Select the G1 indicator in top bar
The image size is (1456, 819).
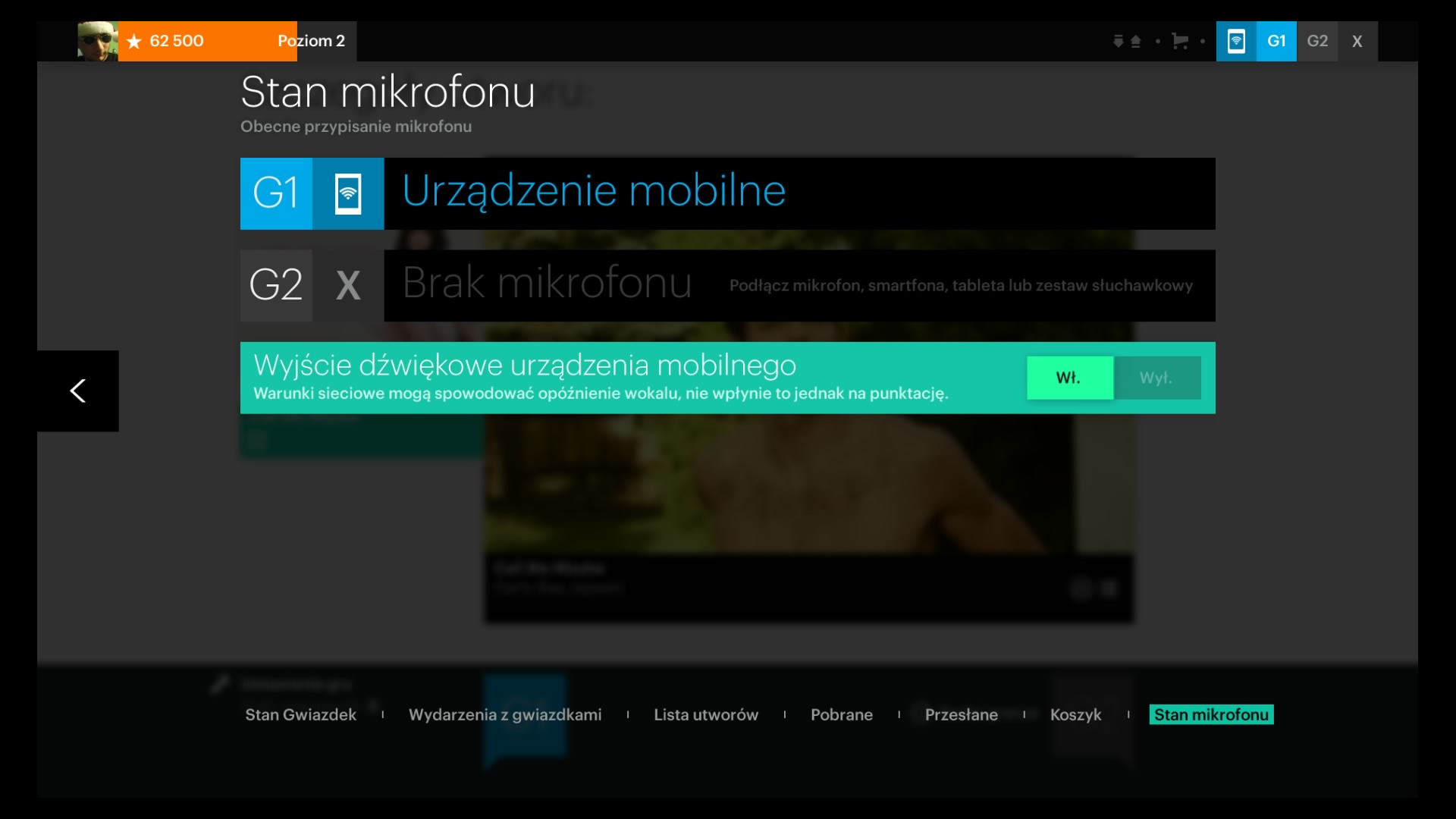coord(1276,41)
